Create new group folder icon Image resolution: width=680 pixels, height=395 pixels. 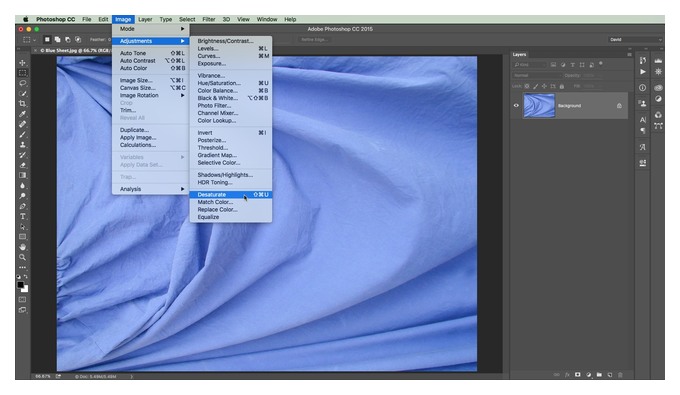[599, 375]
